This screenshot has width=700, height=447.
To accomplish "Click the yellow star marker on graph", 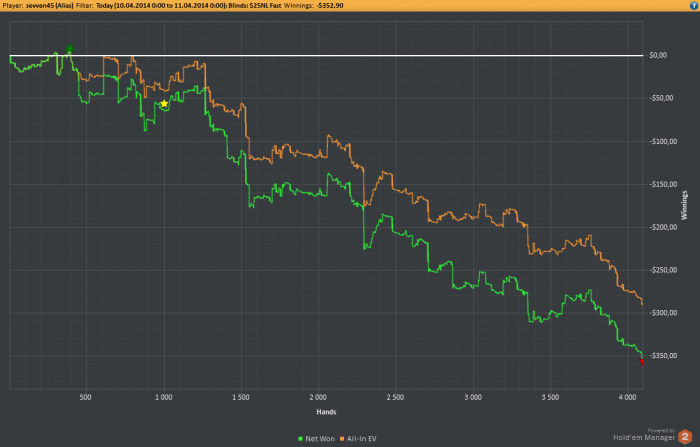I will (164, 104).
